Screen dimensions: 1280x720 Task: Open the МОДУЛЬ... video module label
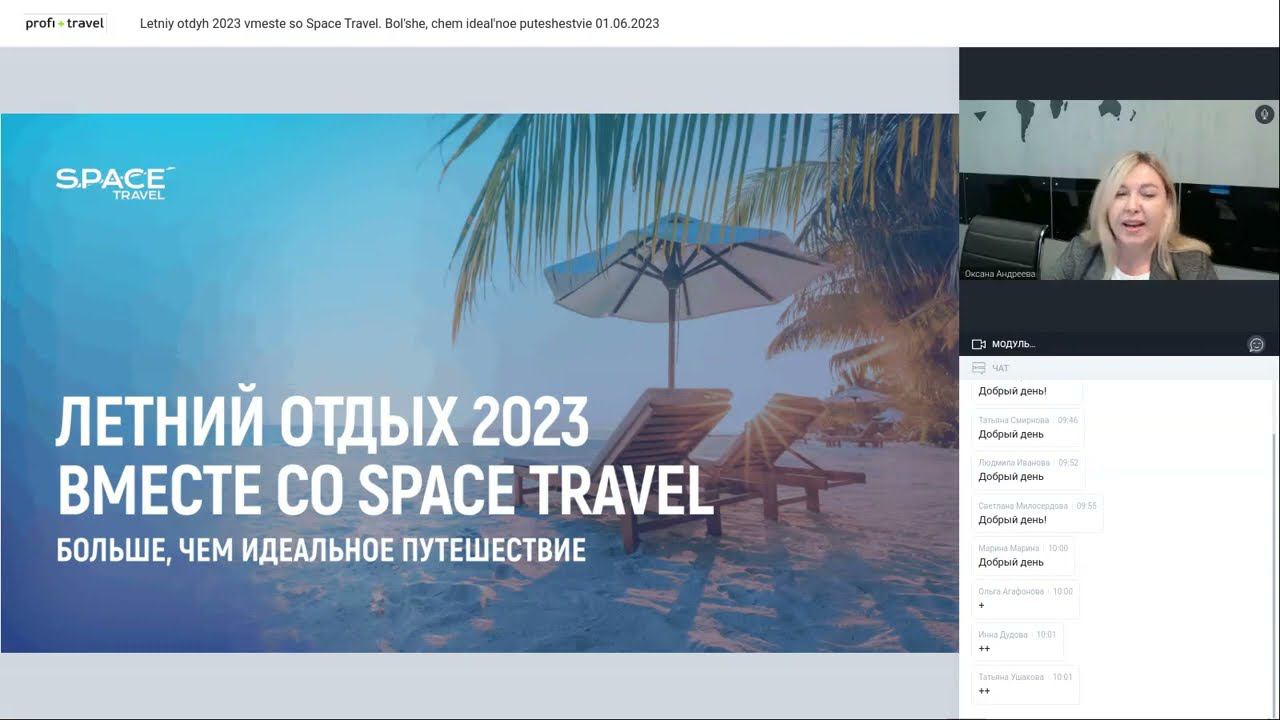click(x=1013, y=344)
